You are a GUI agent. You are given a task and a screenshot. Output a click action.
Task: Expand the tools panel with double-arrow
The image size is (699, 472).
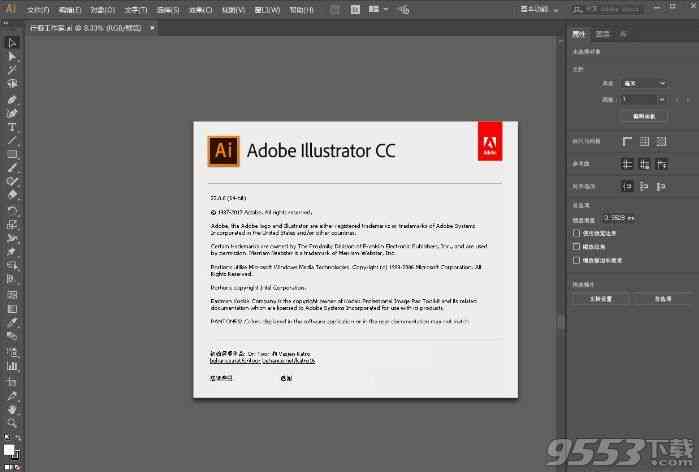point(5,23)
